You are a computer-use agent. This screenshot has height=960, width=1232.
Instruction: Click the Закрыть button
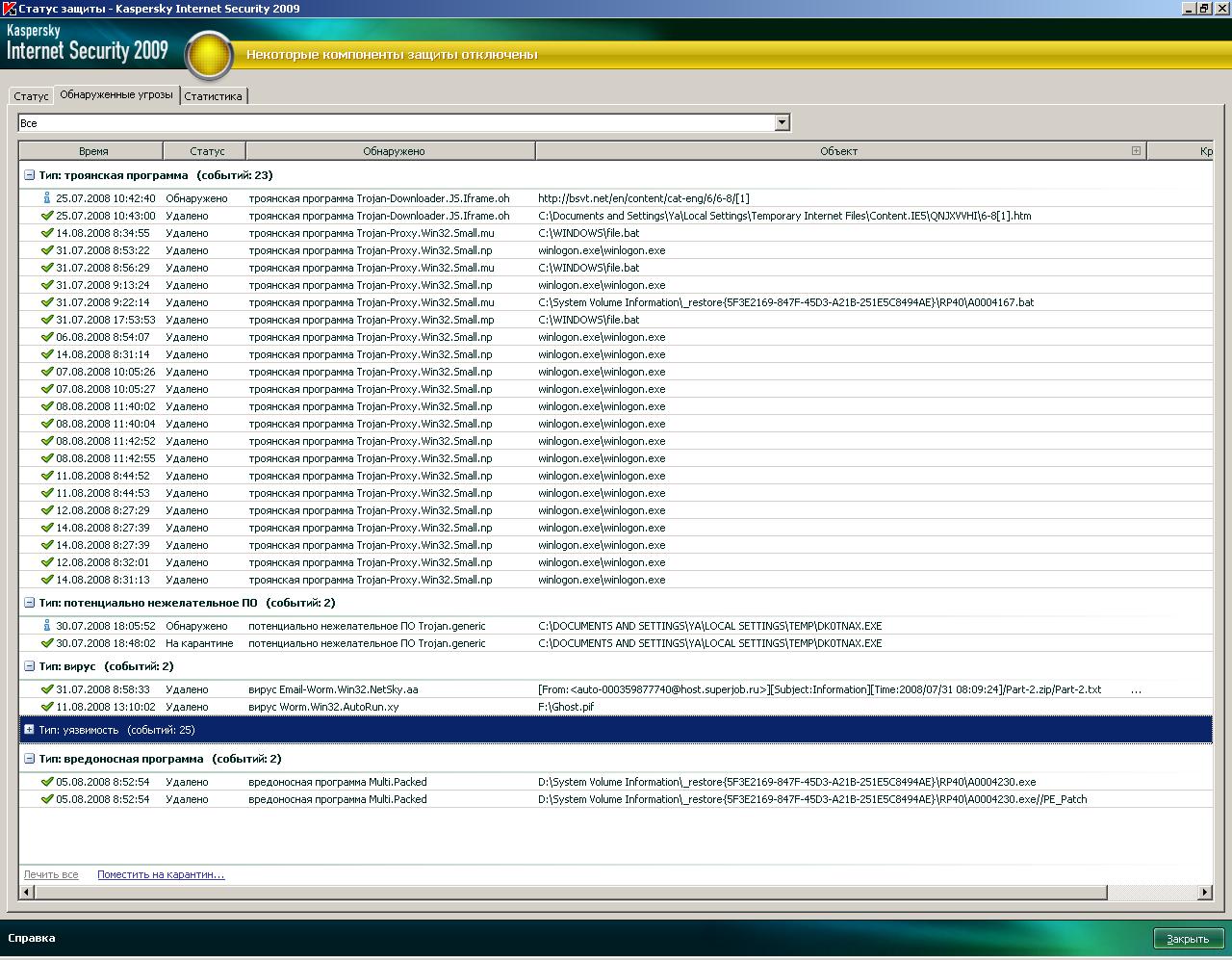pyautogui.click(x=1188, y=939)
